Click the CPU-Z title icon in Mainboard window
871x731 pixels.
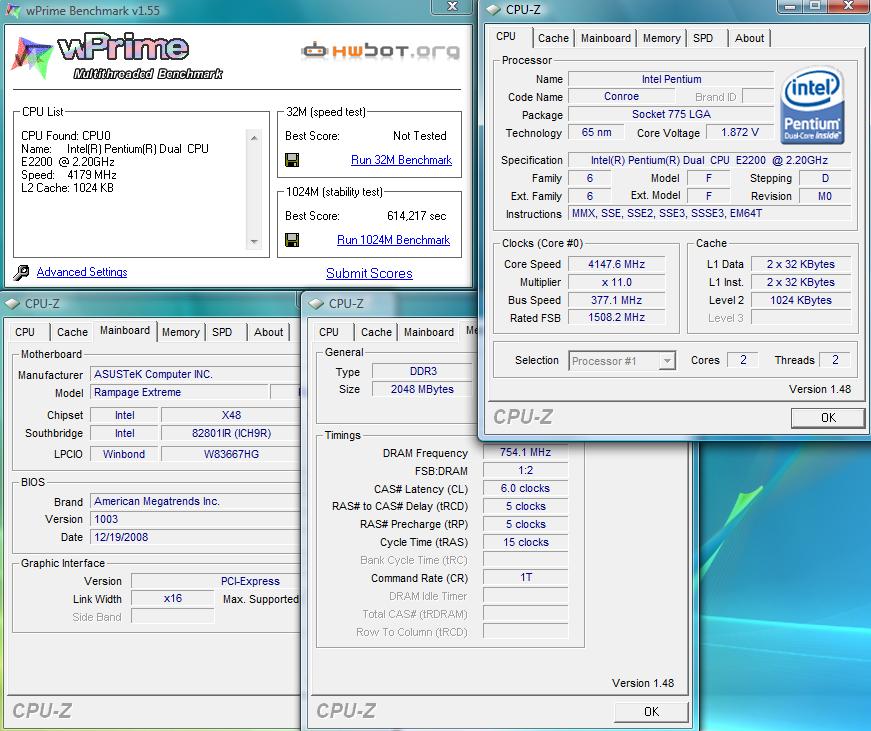pyautogui.click(x=12, y=304)
